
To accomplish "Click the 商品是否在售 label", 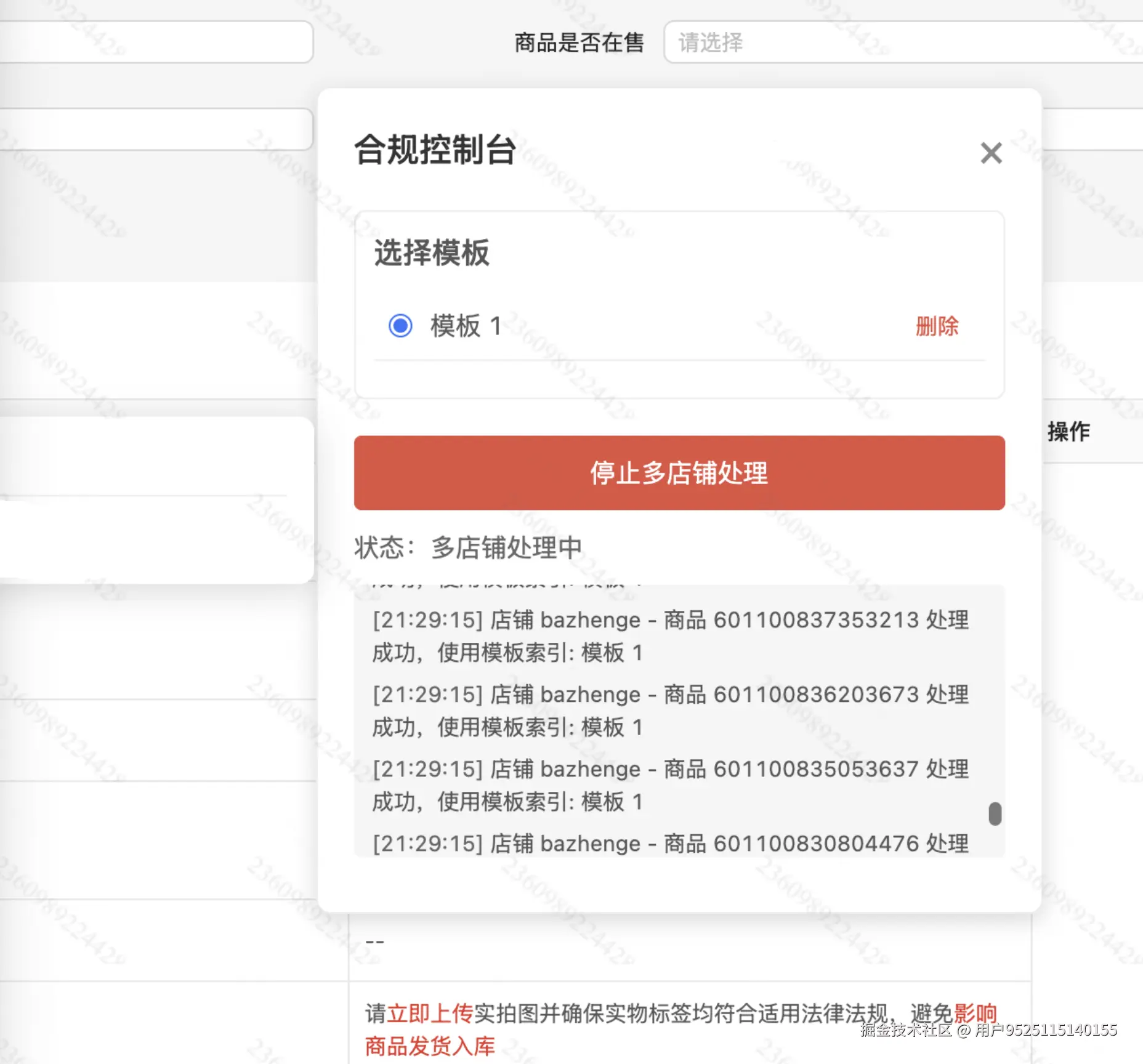I will pyautogui.click(x=579, y=42).
